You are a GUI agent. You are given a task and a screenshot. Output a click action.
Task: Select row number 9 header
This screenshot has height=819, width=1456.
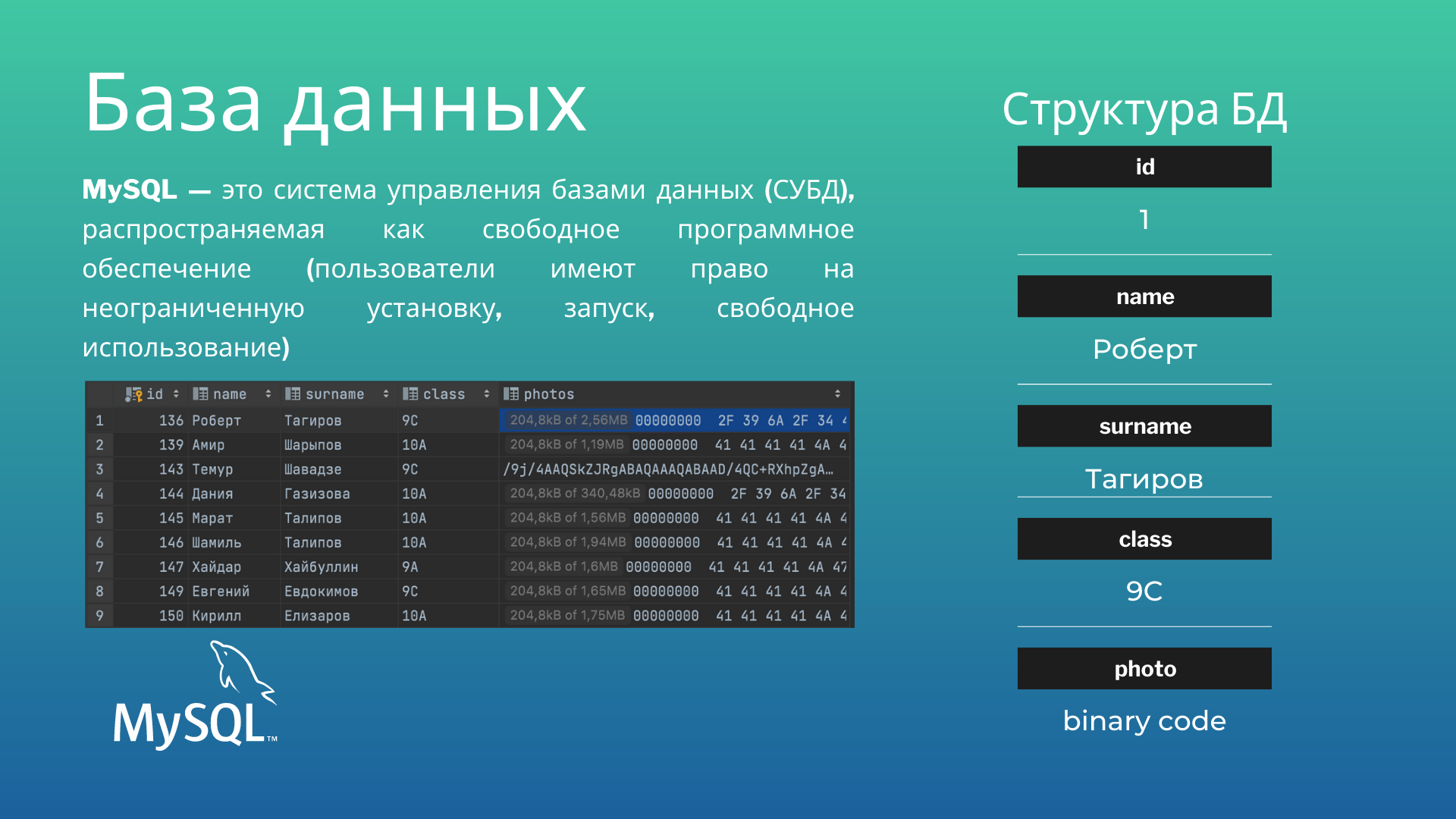coord(99,616)
